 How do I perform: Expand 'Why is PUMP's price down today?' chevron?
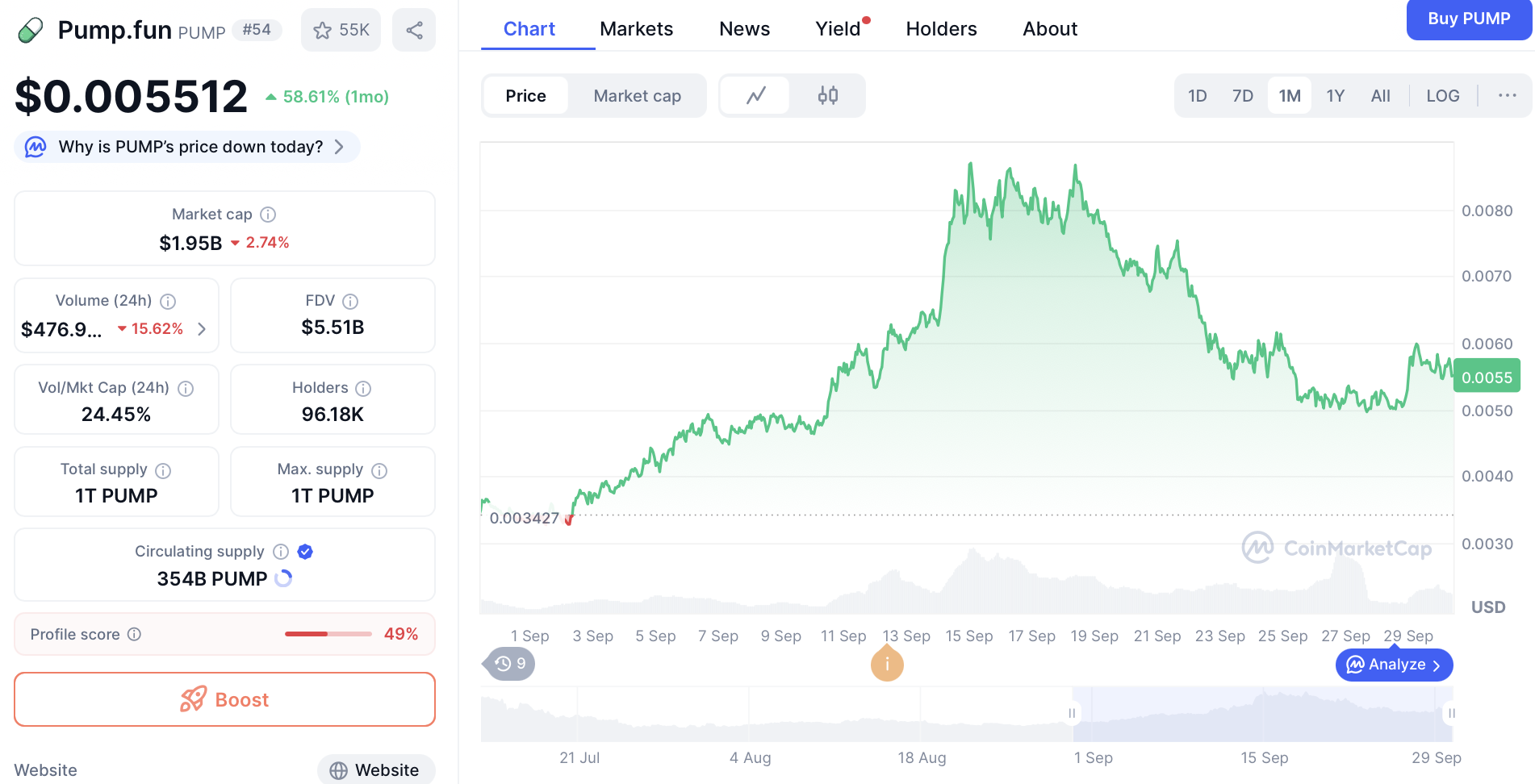pos(339,147)
